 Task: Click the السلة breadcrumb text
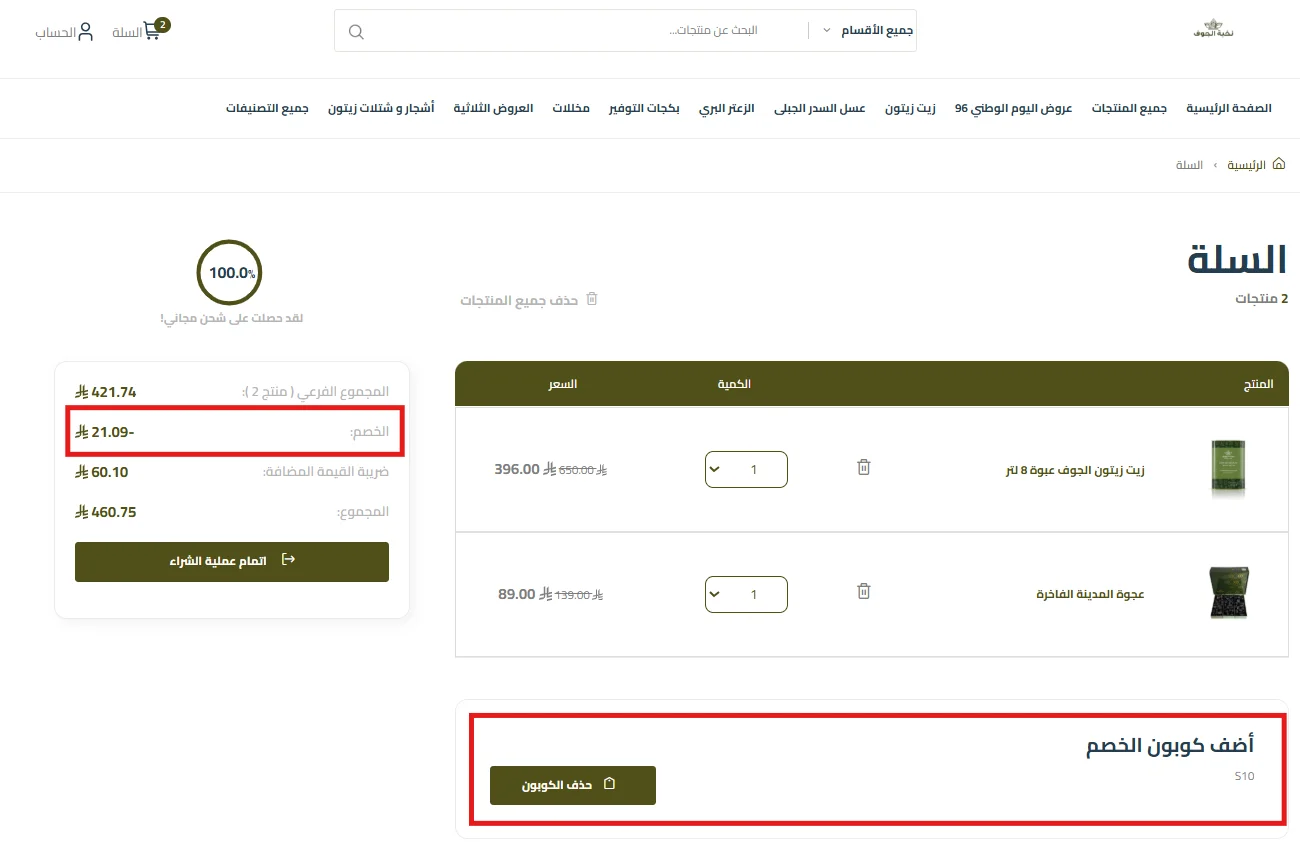1189,164
